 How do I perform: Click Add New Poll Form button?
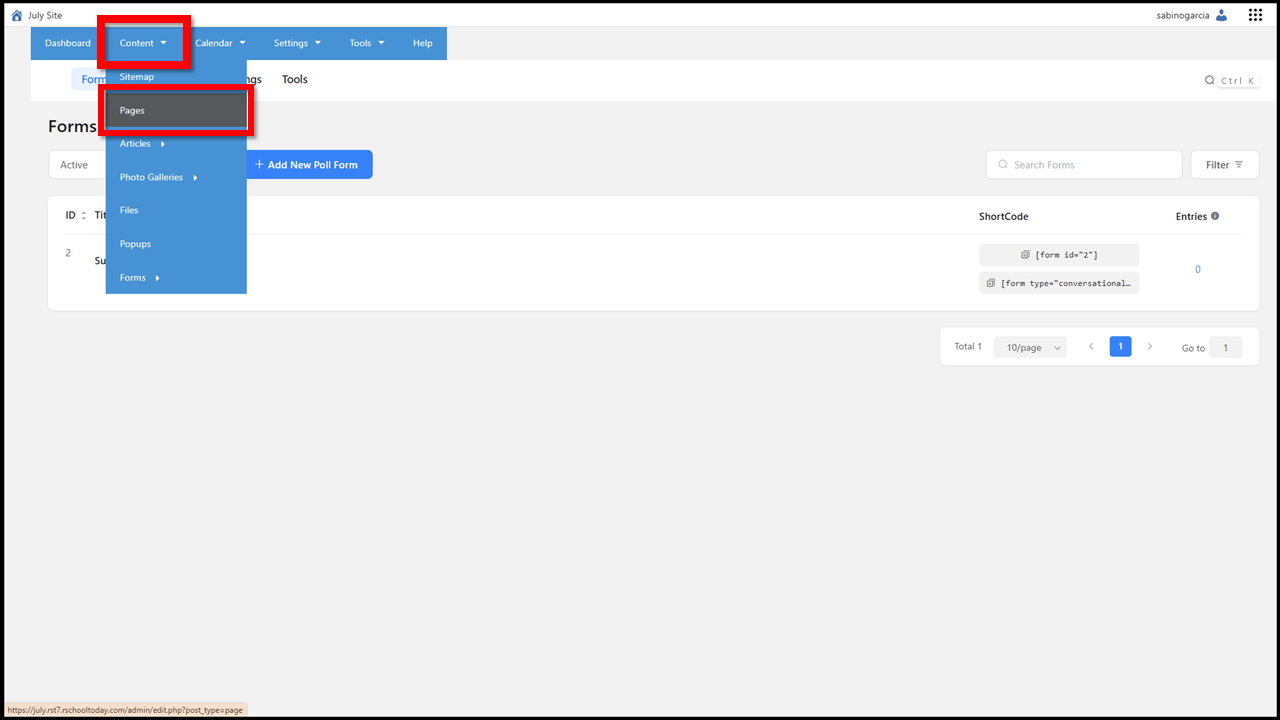click(x=309, y=165)
